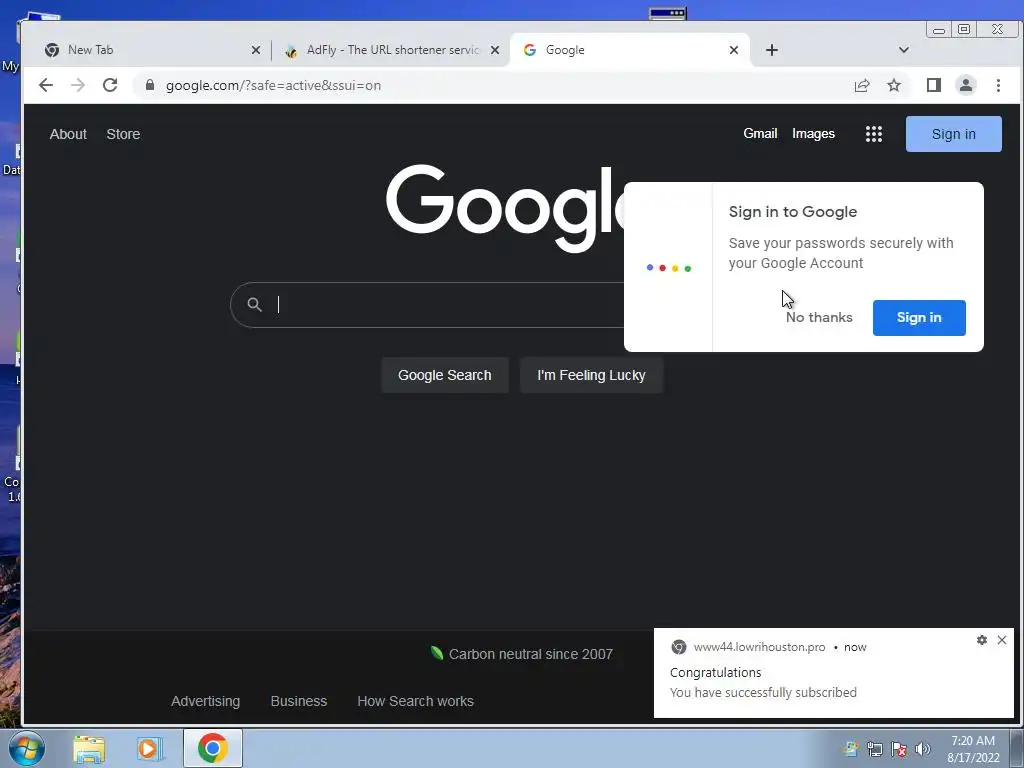Click the Sign in button in Google header
Screen dimensions: 1024x768
pos(953,134)
